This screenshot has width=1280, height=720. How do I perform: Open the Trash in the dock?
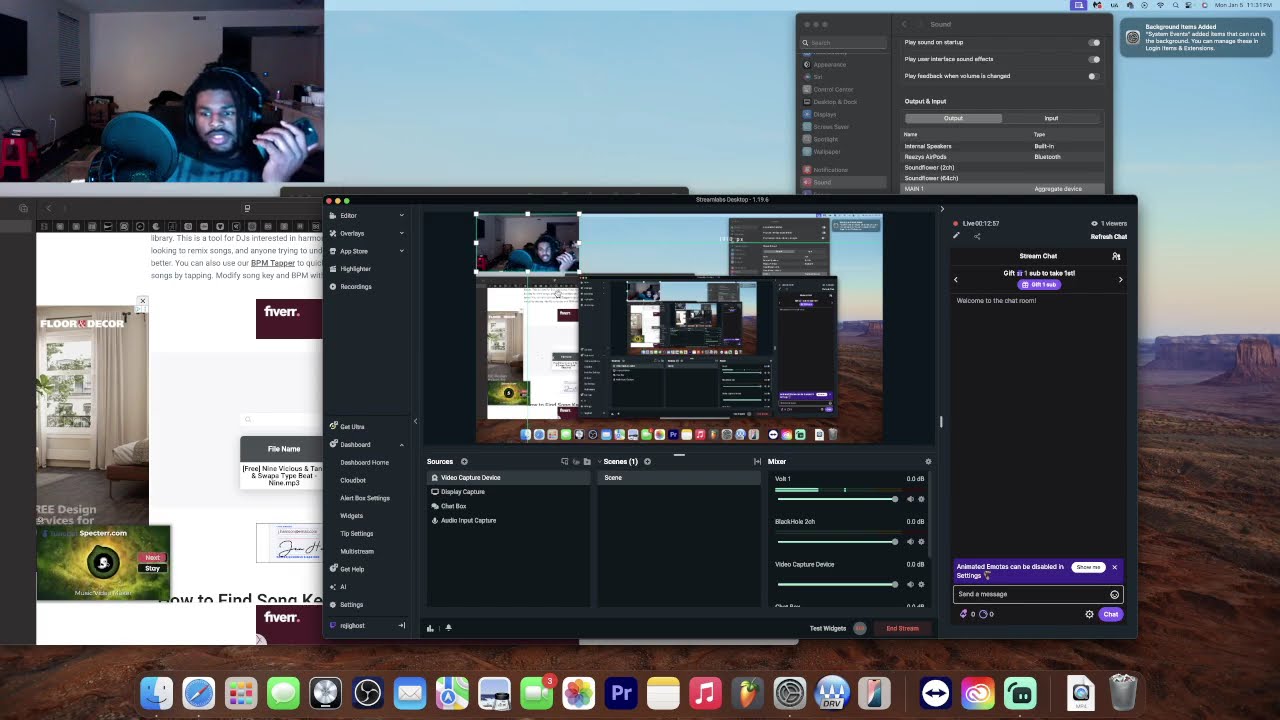[1123, 693]
